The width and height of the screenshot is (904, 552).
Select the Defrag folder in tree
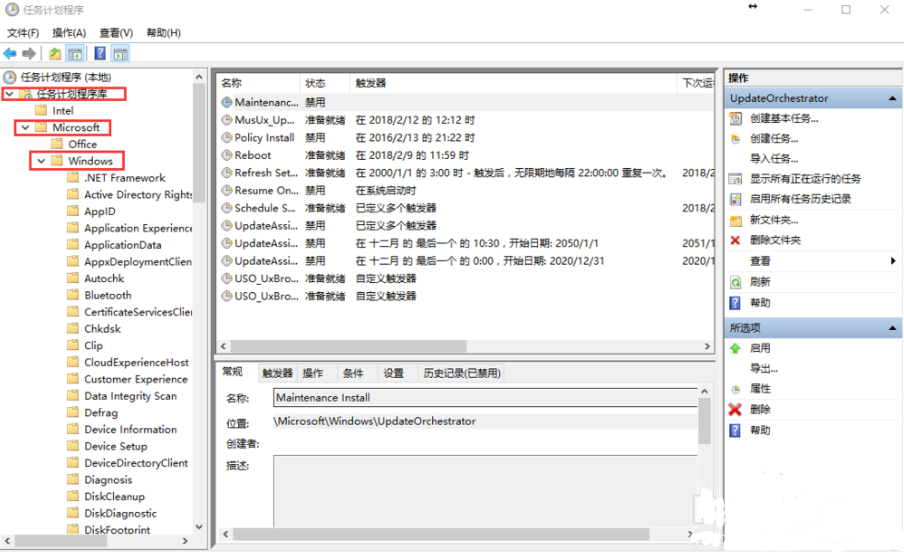pos(101,413)
